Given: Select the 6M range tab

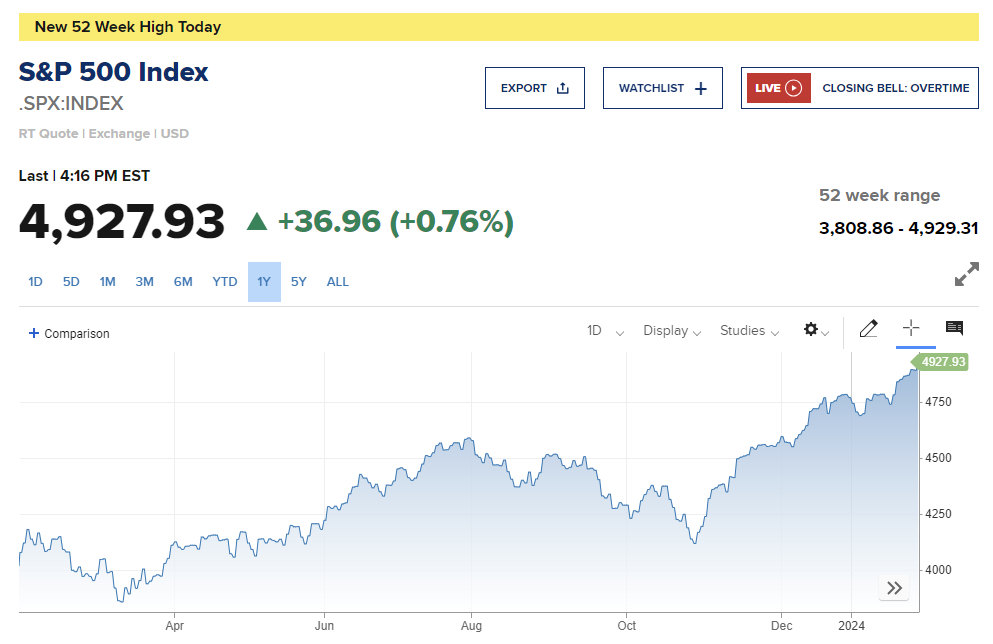Looking at the screenshot, I should 183,282.
